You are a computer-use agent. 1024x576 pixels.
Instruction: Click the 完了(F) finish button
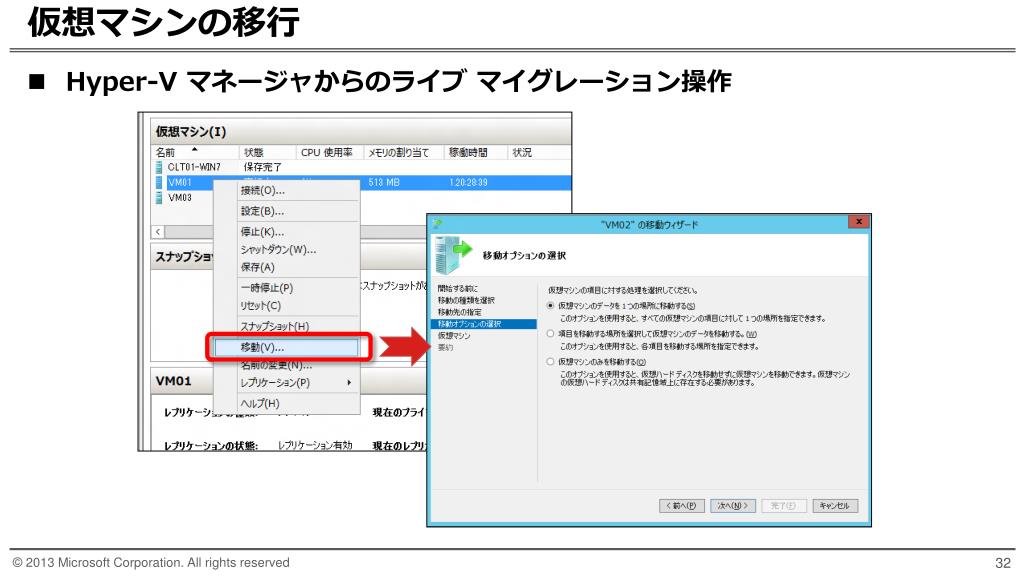point(784,506)
